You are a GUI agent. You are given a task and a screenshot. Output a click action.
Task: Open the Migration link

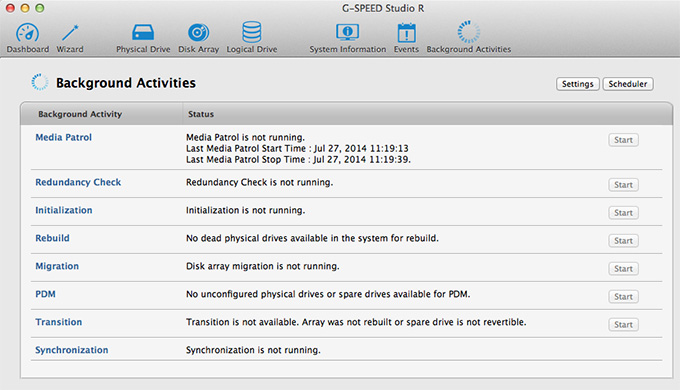[57, 266]
